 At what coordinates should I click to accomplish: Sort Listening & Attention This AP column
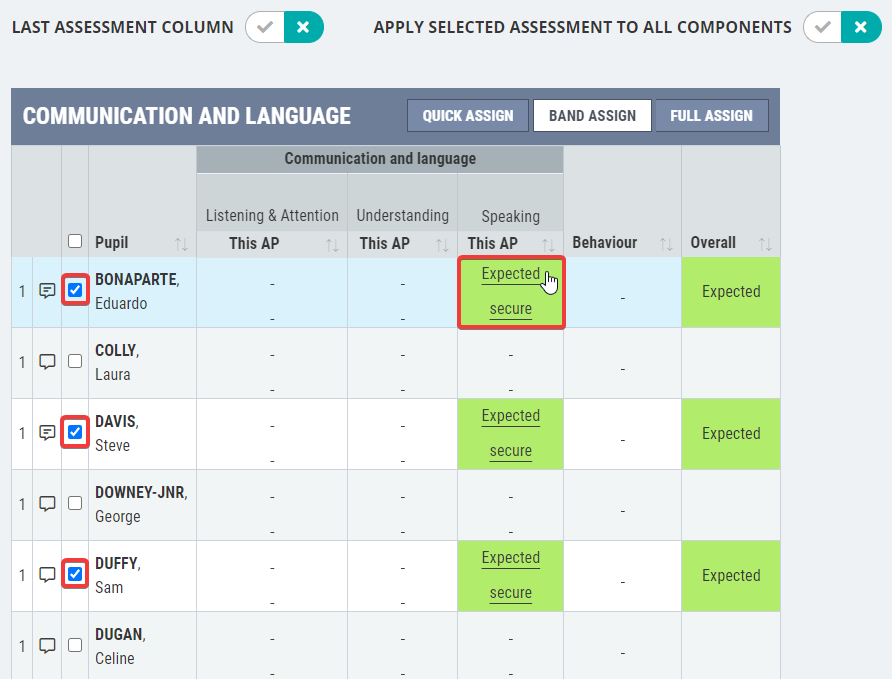pos(332,245)
